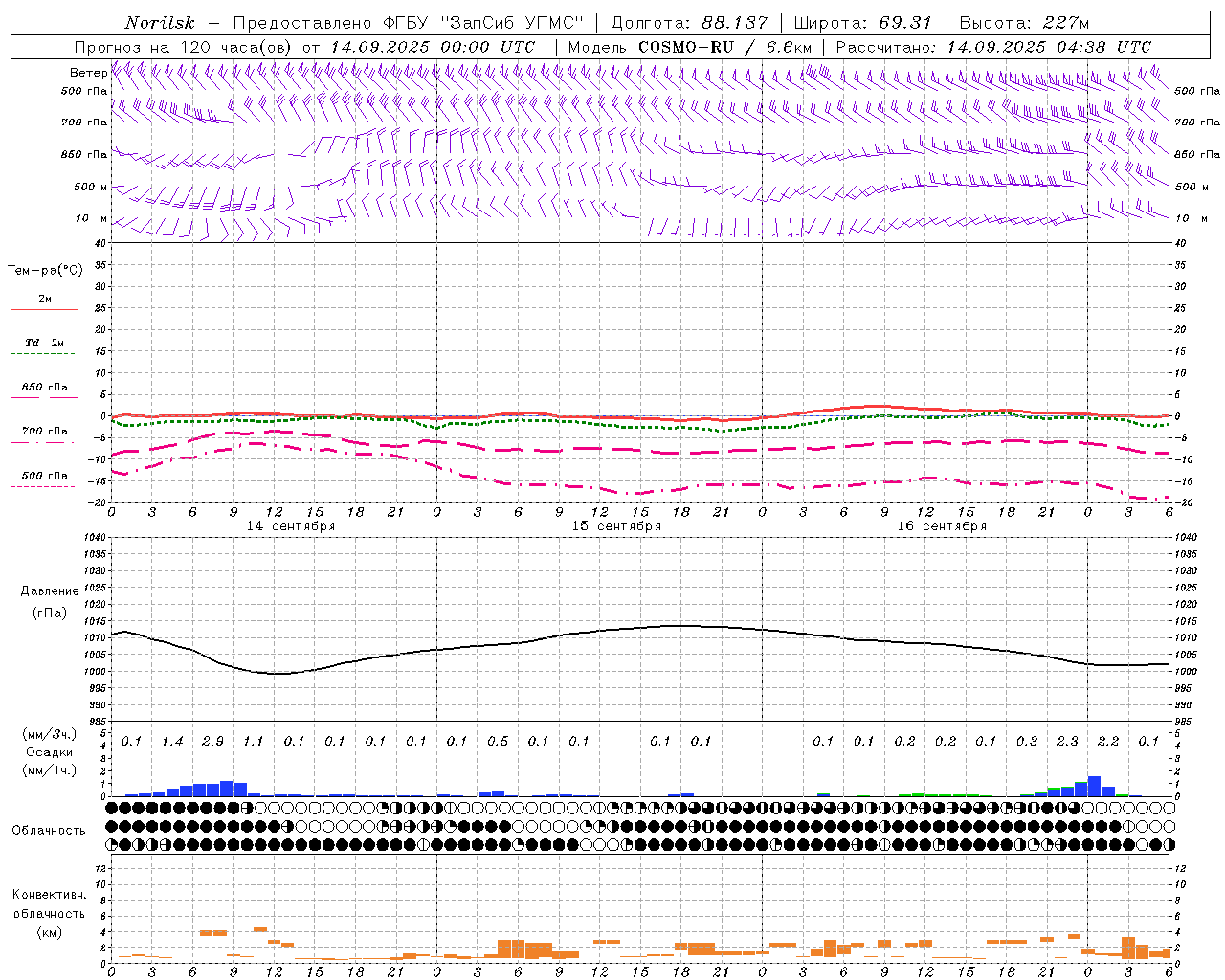Click the (мм/1ч.) precipitation unit label

click(50, 770)
